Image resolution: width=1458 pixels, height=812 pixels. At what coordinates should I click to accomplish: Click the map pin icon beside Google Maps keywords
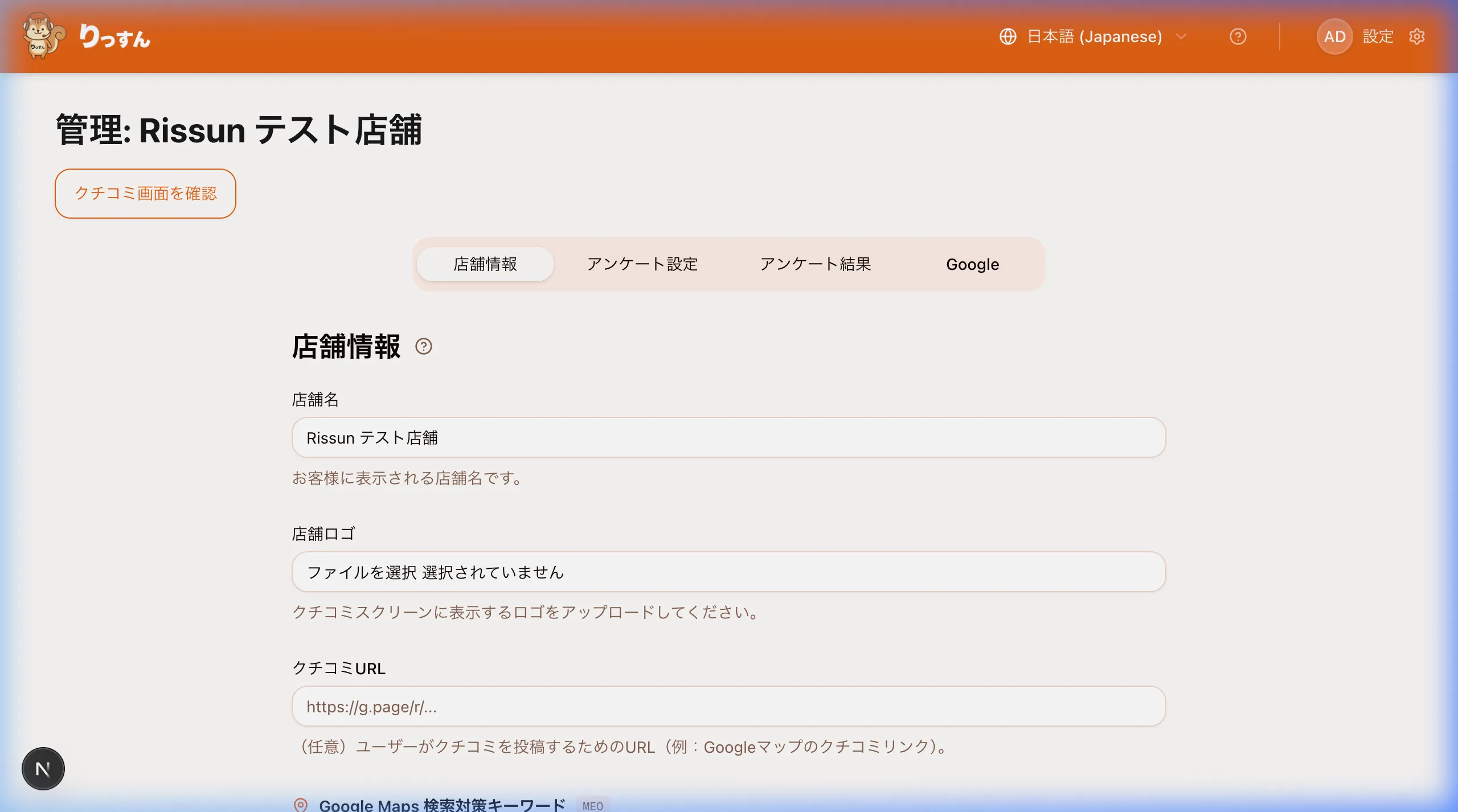point(300,805)
